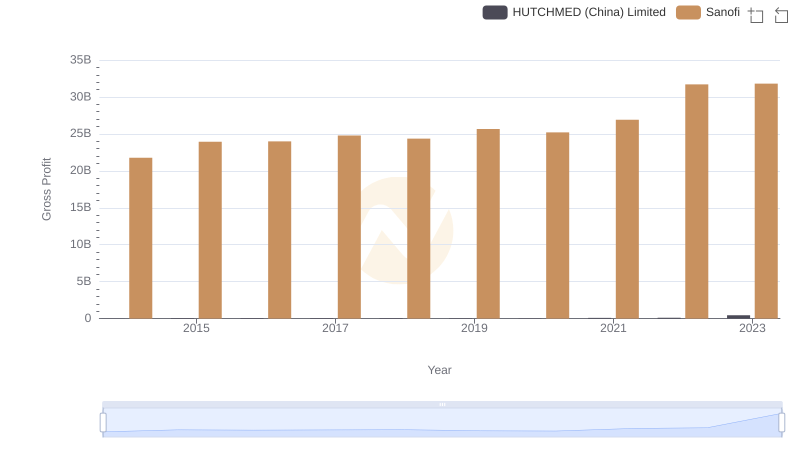This screenshot has height=461, width=800.
Task: Toggle Sanofi legend color swatch
Action: tap(688, 12)
